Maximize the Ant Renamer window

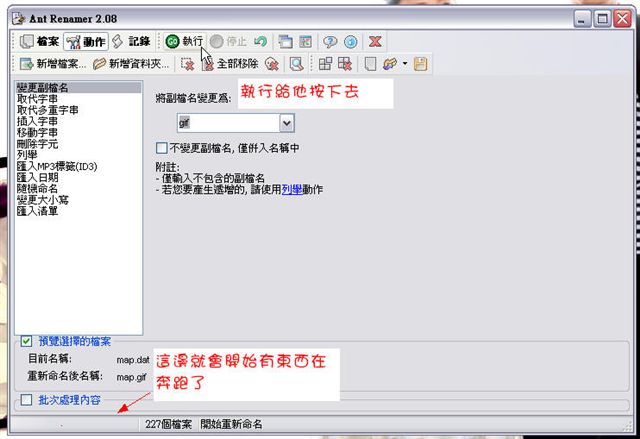(602, 19)
